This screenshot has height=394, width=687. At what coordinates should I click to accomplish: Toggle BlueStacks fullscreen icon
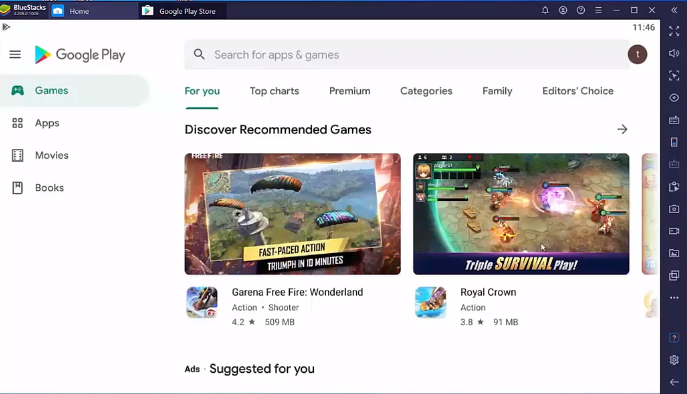click(674, 31)
